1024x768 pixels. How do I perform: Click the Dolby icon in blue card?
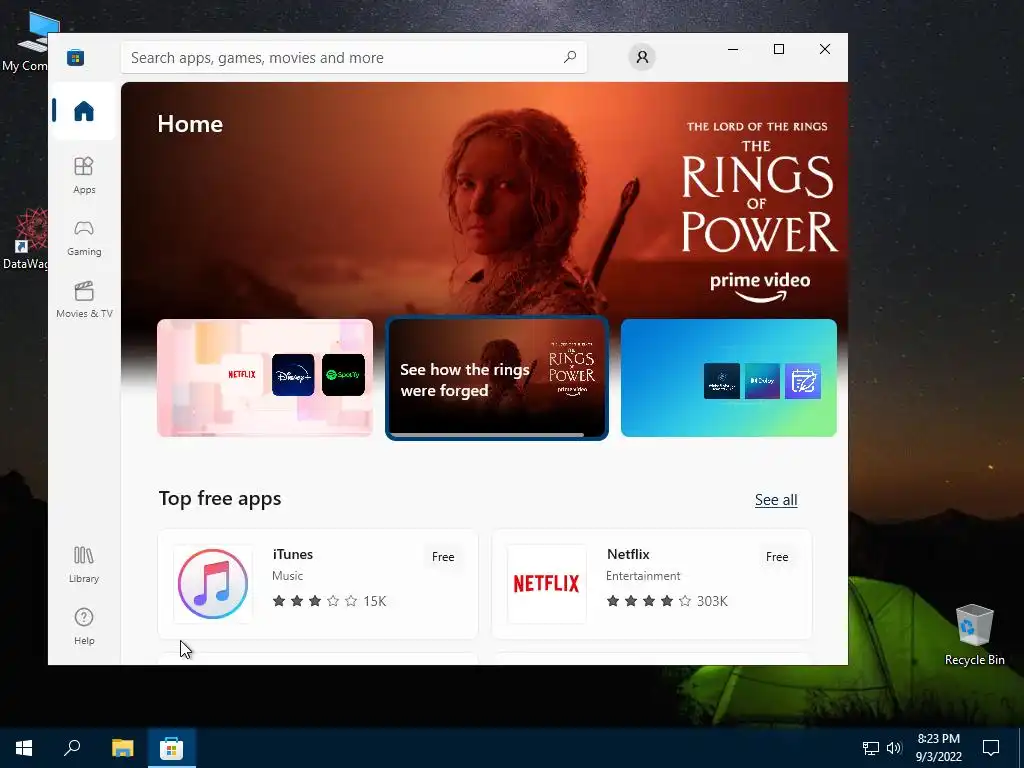click(762, 381)
